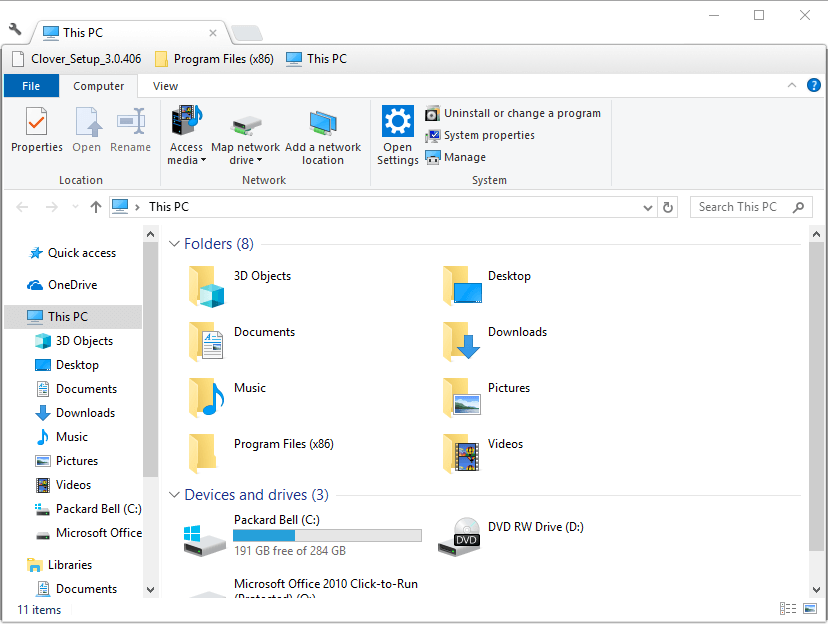Screen dimensions: 828x624
Task: Collapse the Folders (8) group
Action: [173, 244]
